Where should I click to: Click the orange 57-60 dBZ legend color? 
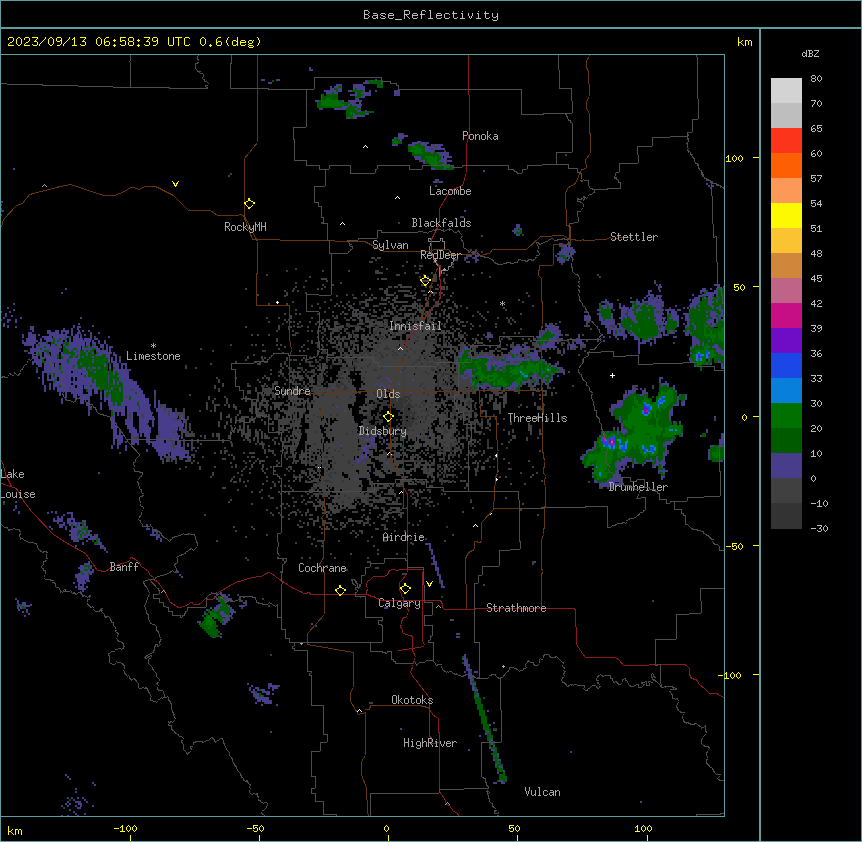click(x=786, y=166)
